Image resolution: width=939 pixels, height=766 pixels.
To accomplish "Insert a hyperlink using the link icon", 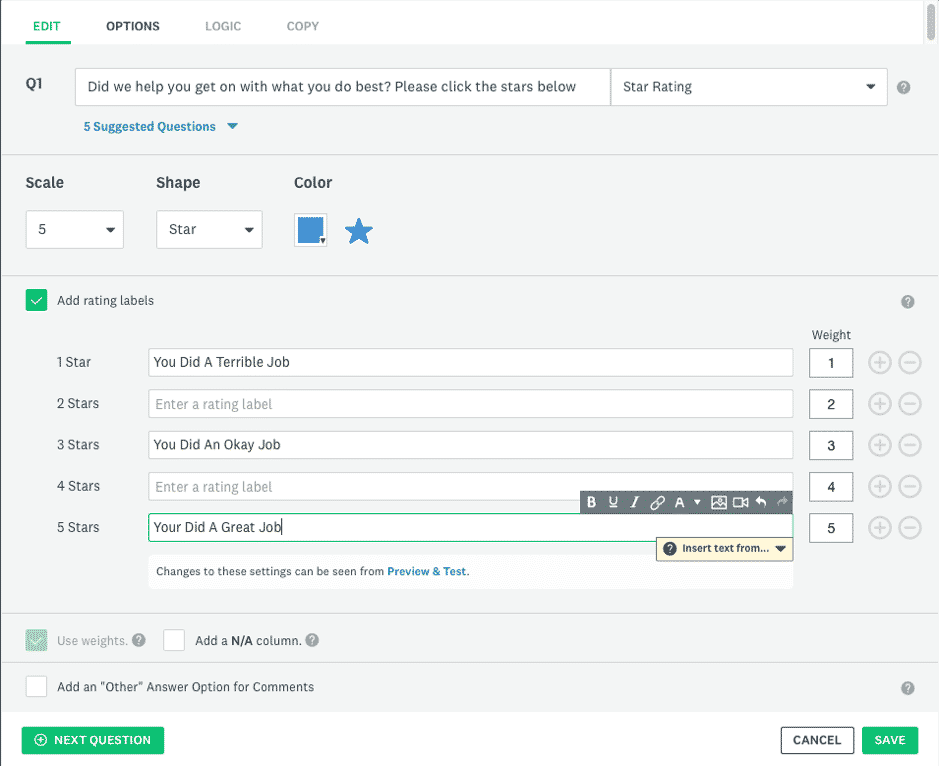I will (657, 503).
